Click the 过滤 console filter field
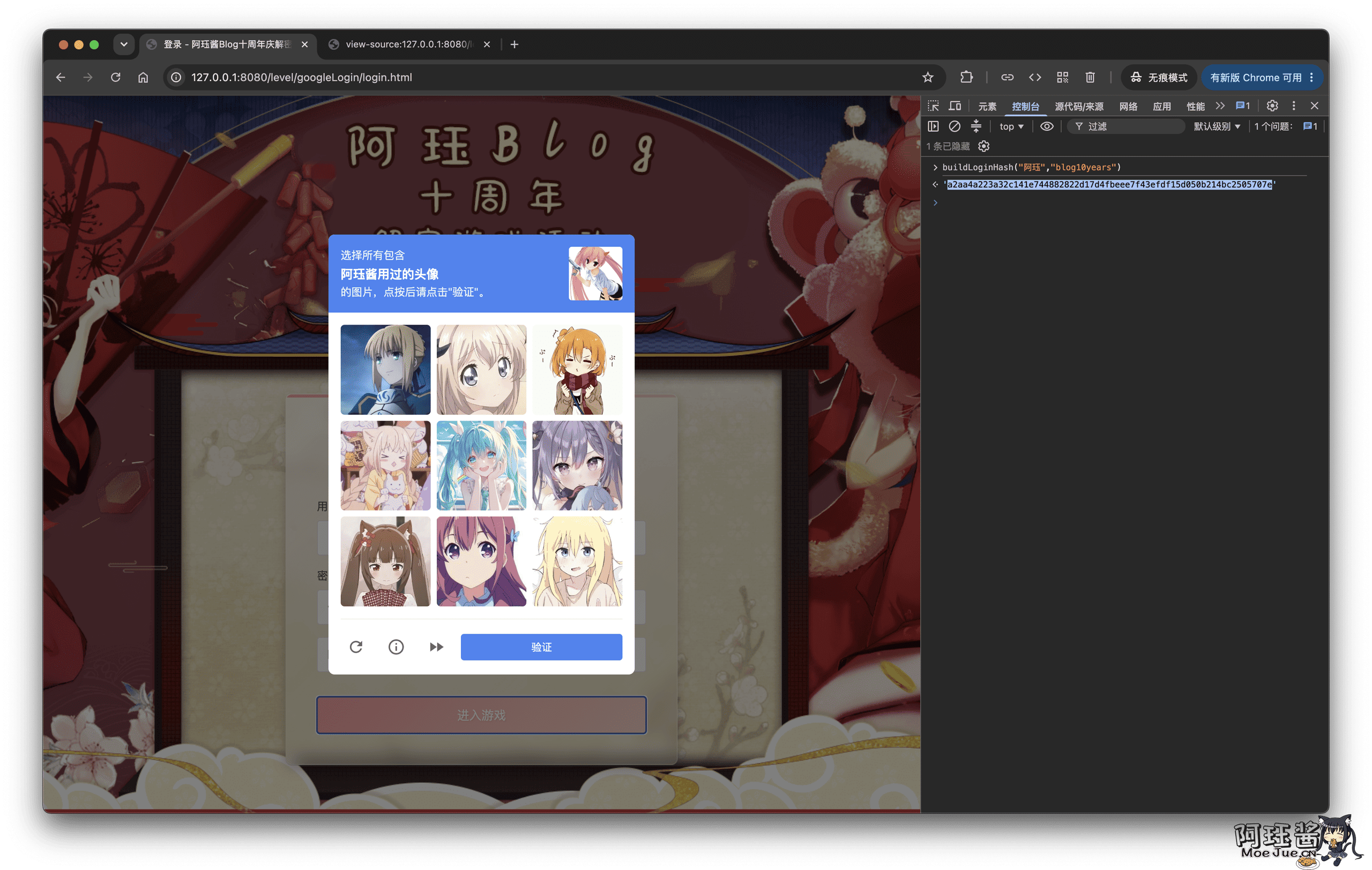The width and height of the screenshot is (1372, 870). click(1127, 126)
